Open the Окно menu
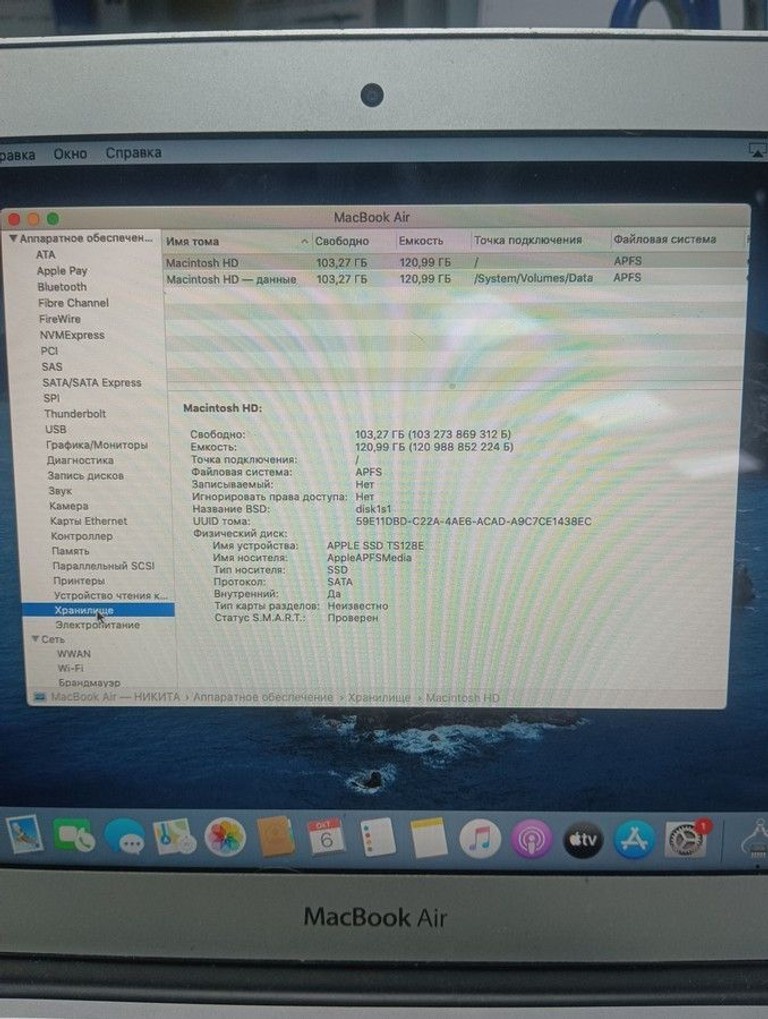This screenshot has height=1019, width=768. point(70,153)
